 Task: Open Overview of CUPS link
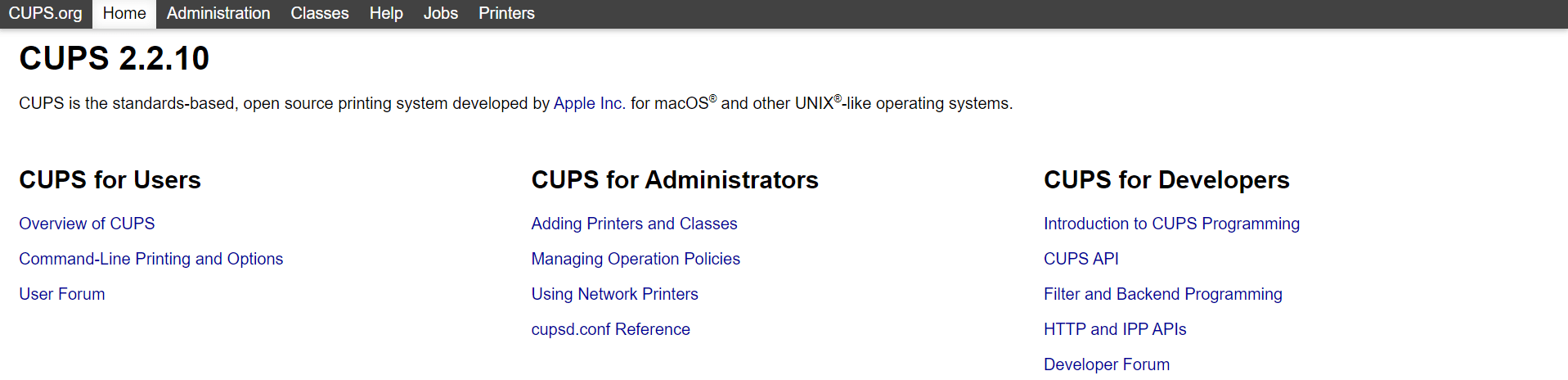click(87, 224)
